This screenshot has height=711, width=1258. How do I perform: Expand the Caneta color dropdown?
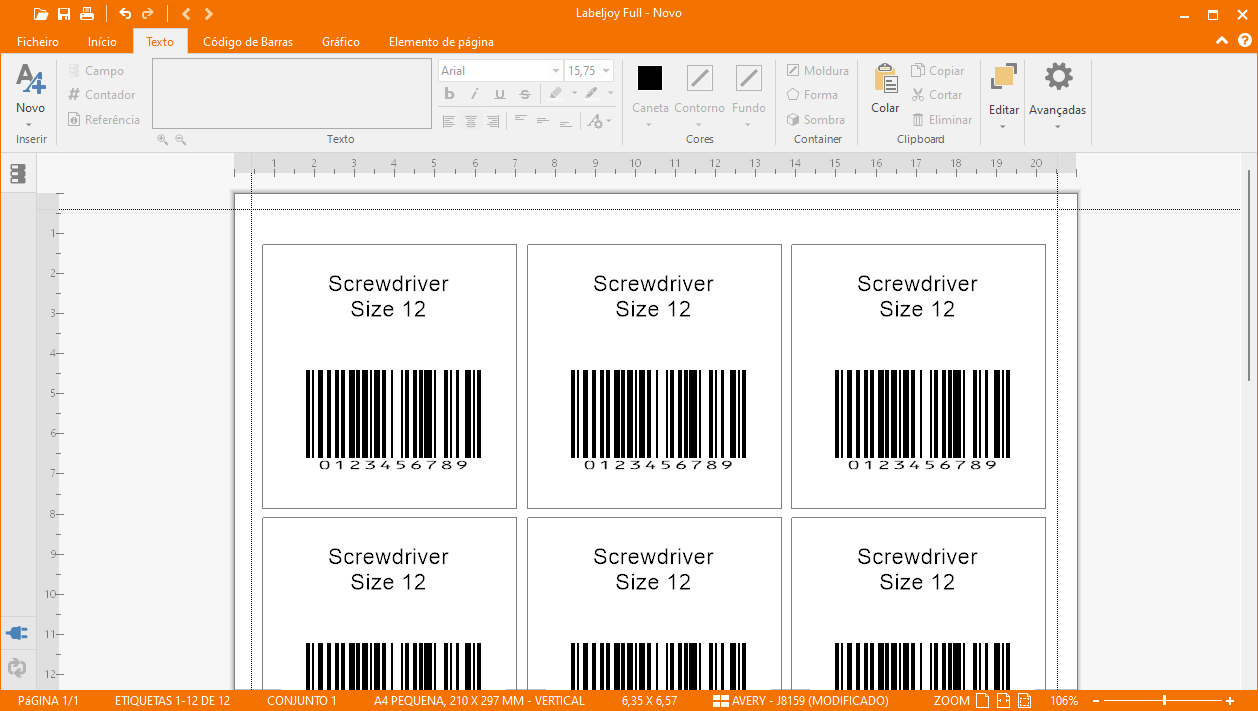(649, 125)
